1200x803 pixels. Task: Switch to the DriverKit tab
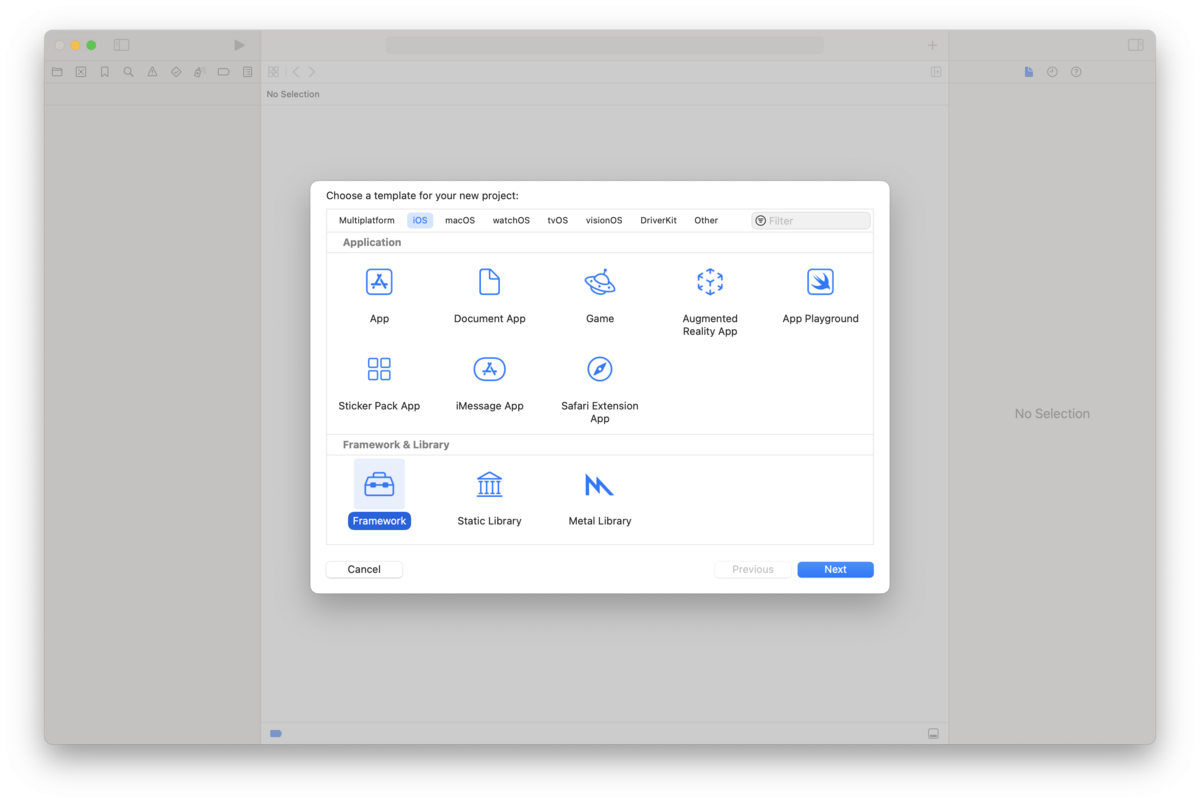[x=658, y=220]
